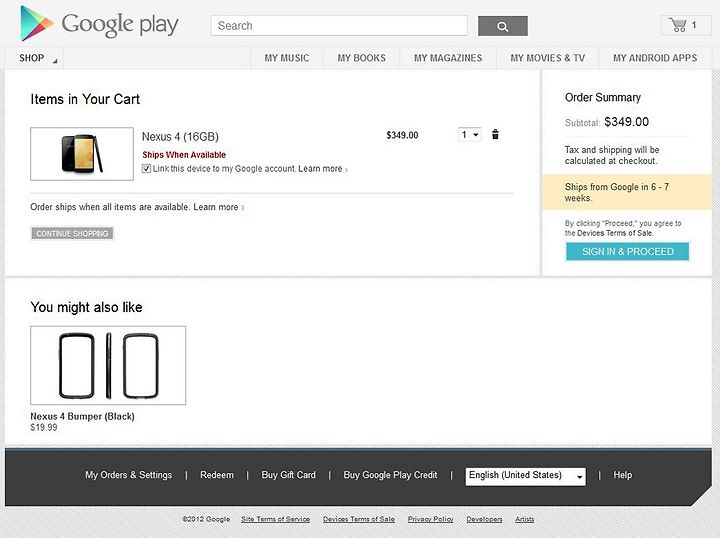Click Redeem in footer

click(x=217, y=475)
